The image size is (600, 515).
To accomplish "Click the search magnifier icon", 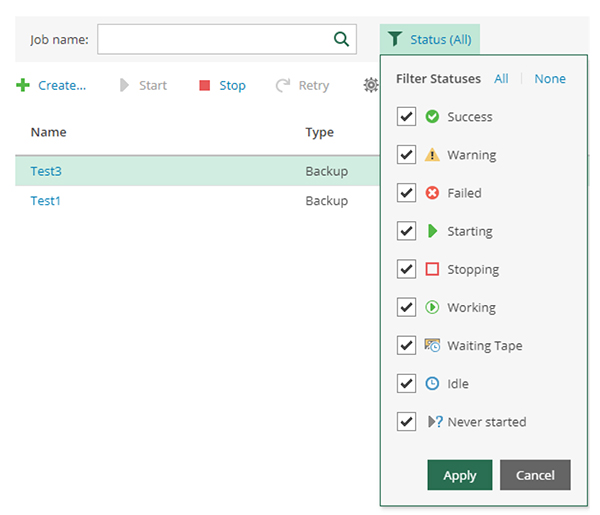I will click(341, 39).
